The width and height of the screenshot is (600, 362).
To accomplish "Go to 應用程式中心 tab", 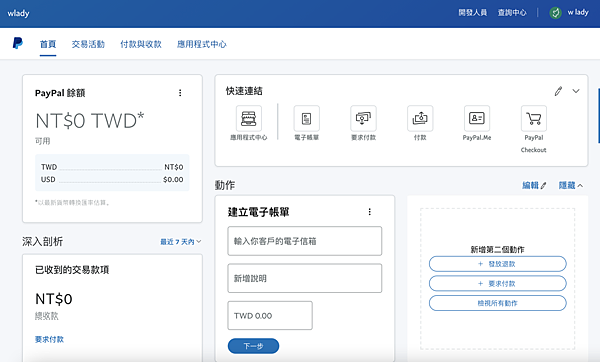I will tap(202, 44).
